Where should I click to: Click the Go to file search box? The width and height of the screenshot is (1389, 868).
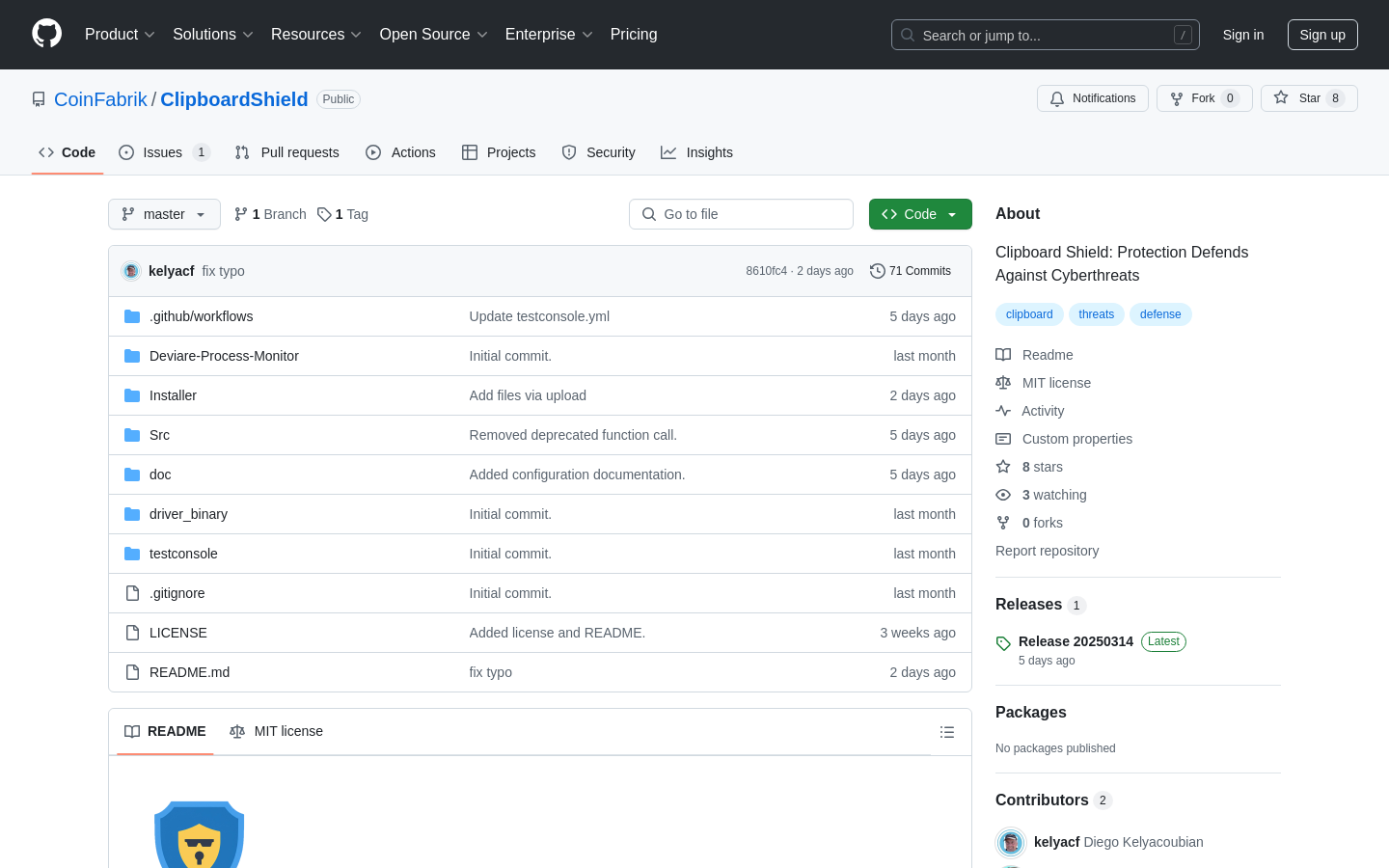741,214
